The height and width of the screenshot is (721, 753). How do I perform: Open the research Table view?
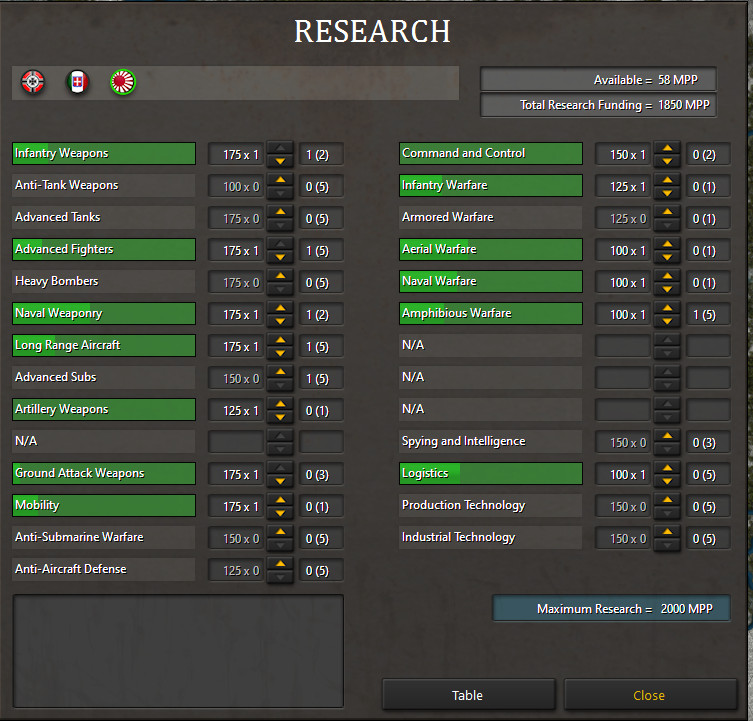(468, 695)
